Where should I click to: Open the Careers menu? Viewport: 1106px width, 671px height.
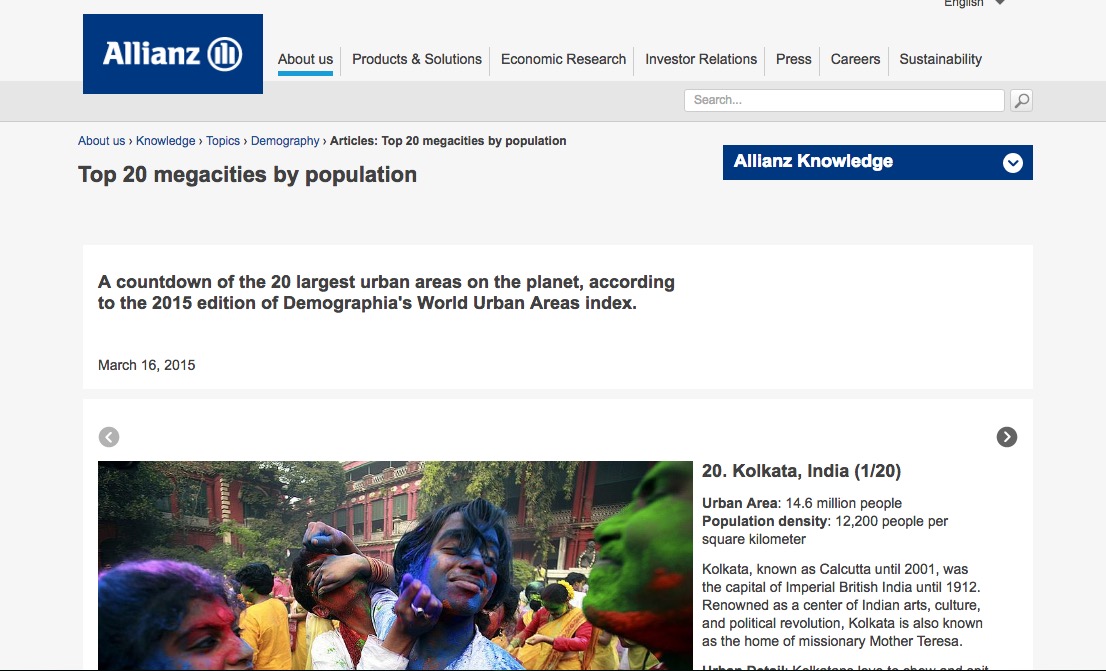click(855, 59)
